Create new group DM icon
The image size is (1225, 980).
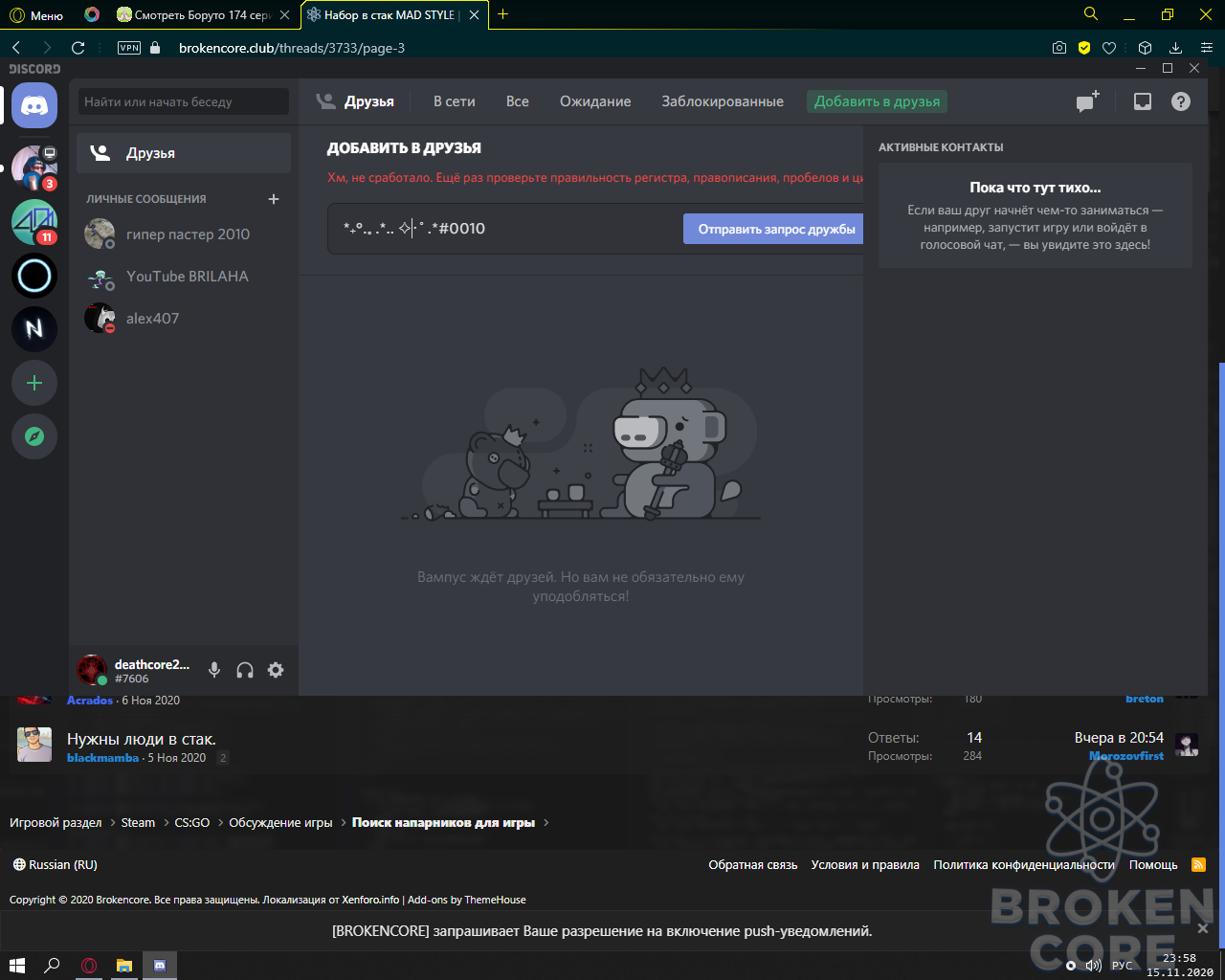(x=1088, y=101)
